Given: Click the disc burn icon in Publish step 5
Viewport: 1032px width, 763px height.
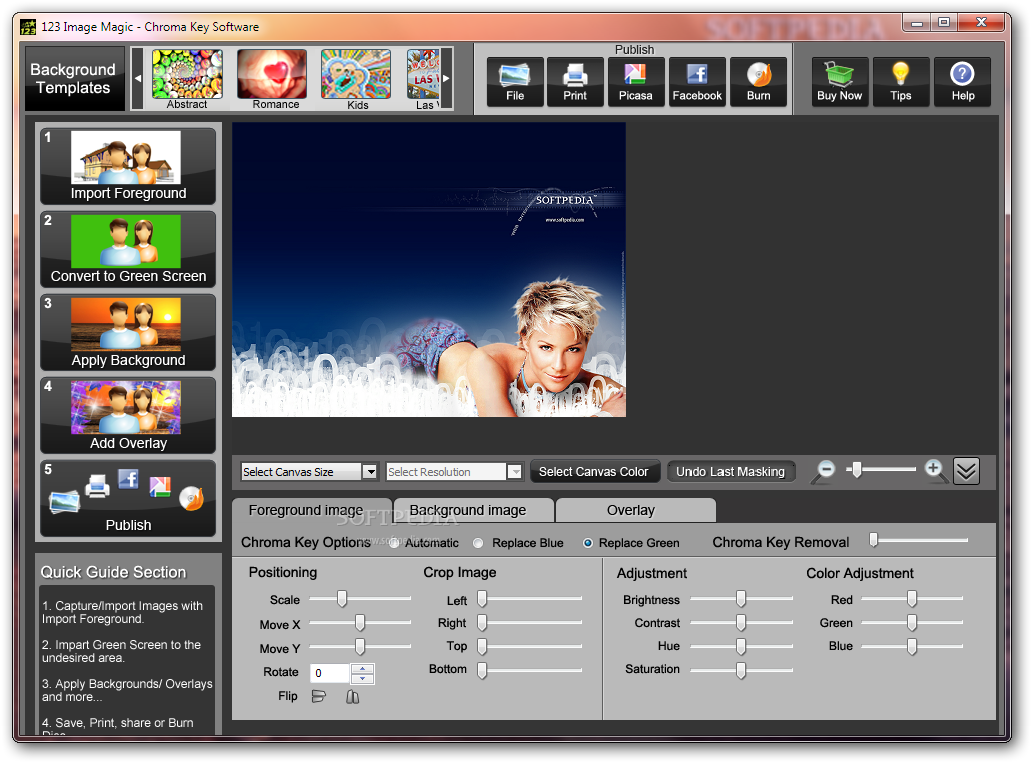Looking at the screenshot, I should tap(192, 498).
